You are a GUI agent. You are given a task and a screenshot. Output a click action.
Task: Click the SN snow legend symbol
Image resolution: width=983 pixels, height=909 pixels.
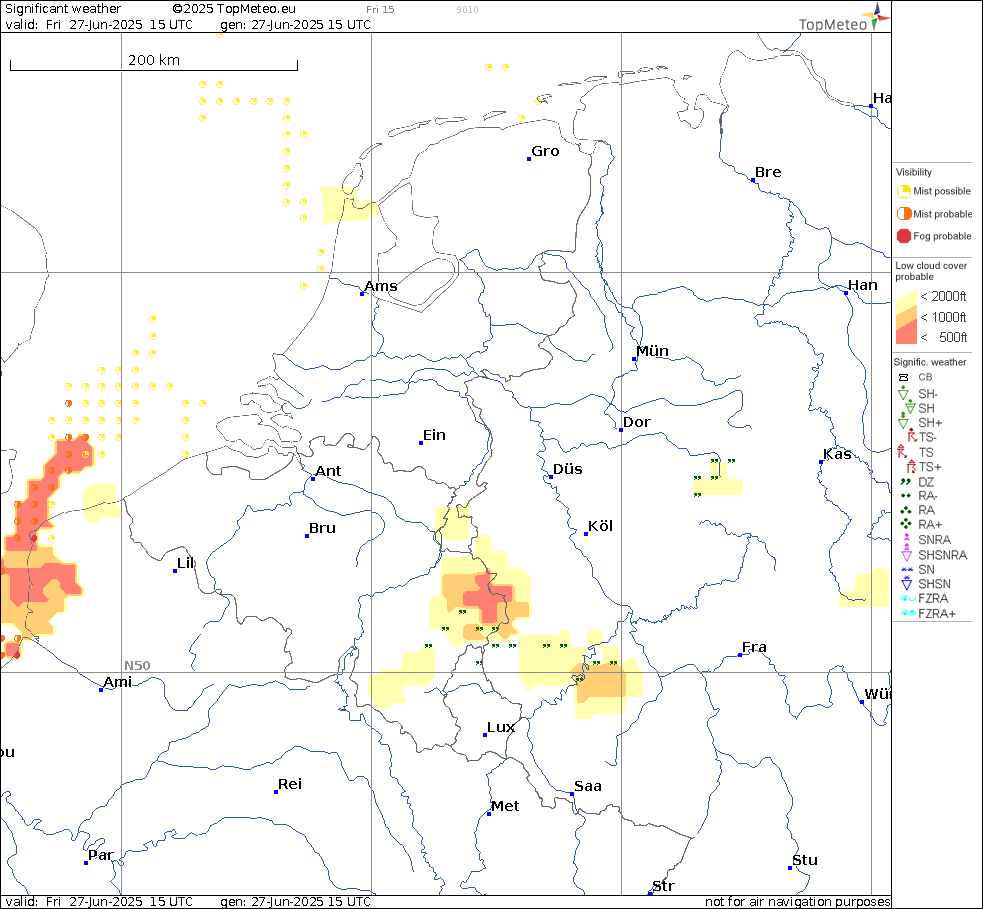click(907, 569)
